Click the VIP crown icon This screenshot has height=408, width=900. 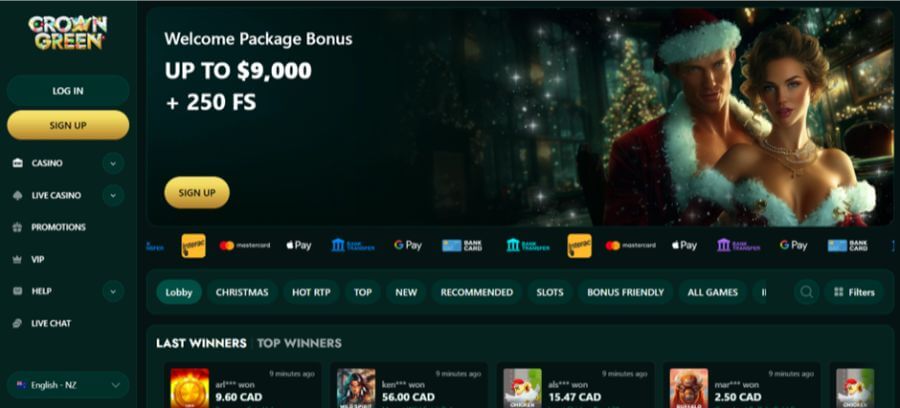17,259
